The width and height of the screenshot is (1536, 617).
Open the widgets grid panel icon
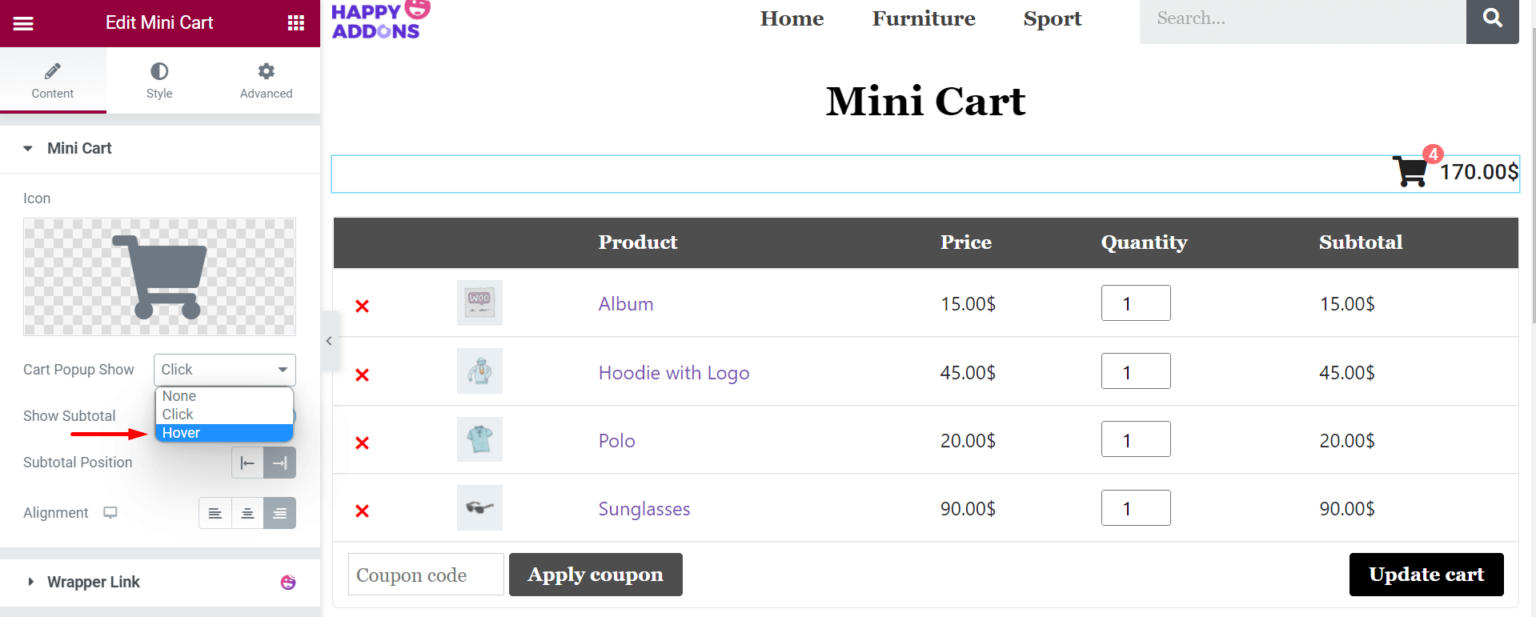pyautogui.click(x=296, y=23)
